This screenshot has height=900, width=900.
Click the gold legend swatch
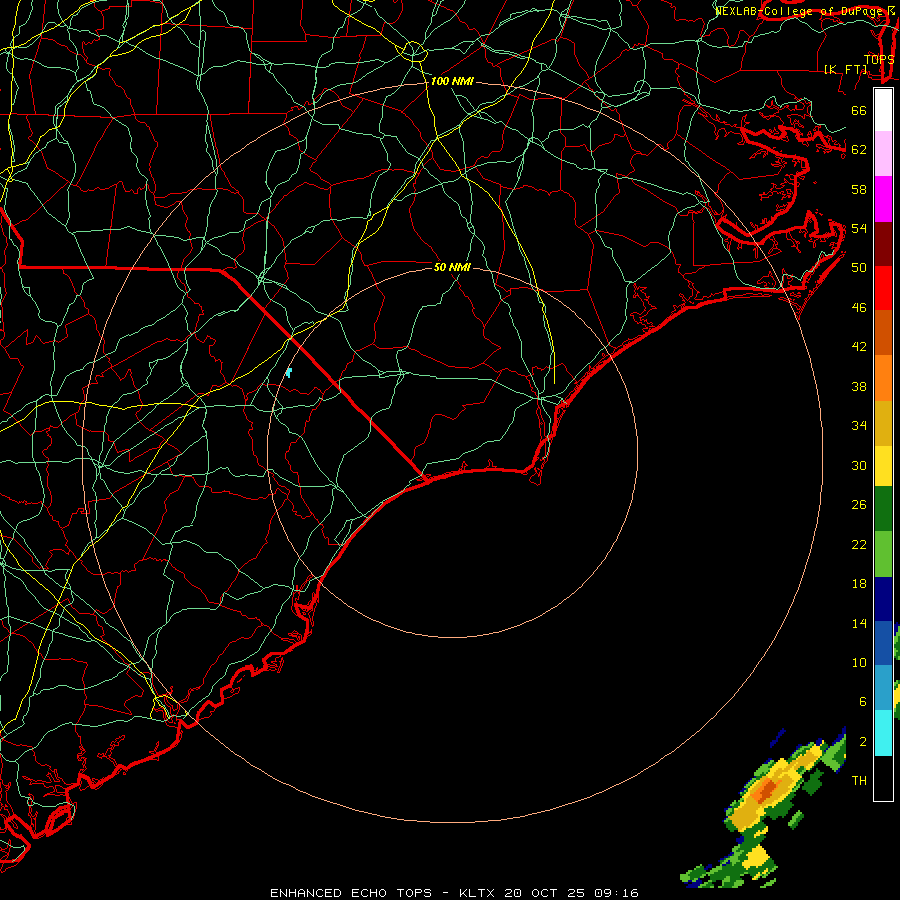(883, 424)
